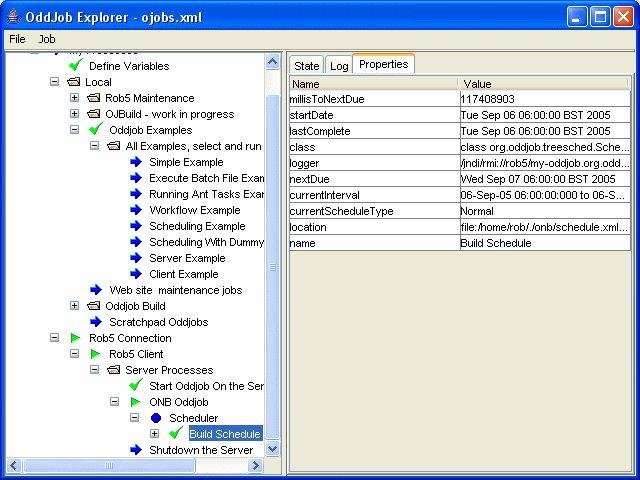Screen dimensions: 640x480
Task: Expand the Oddjob Build node
Action: click(74, 305)
